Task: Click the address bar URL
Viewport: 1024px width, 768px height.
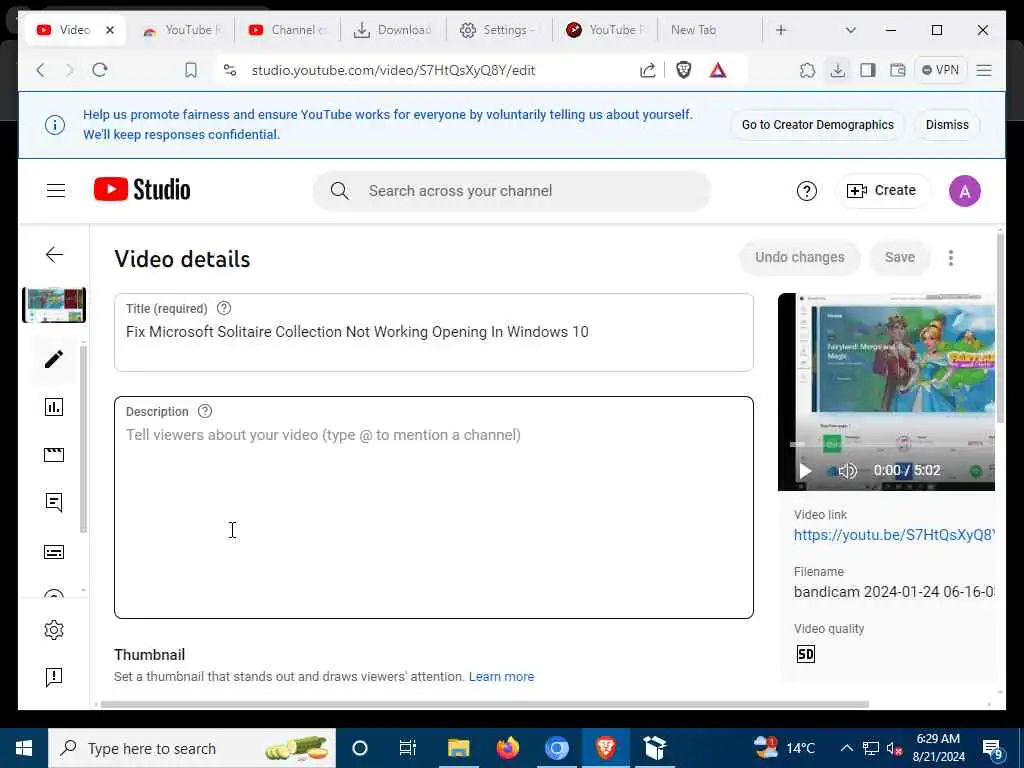Action: (x=393, y=71)
